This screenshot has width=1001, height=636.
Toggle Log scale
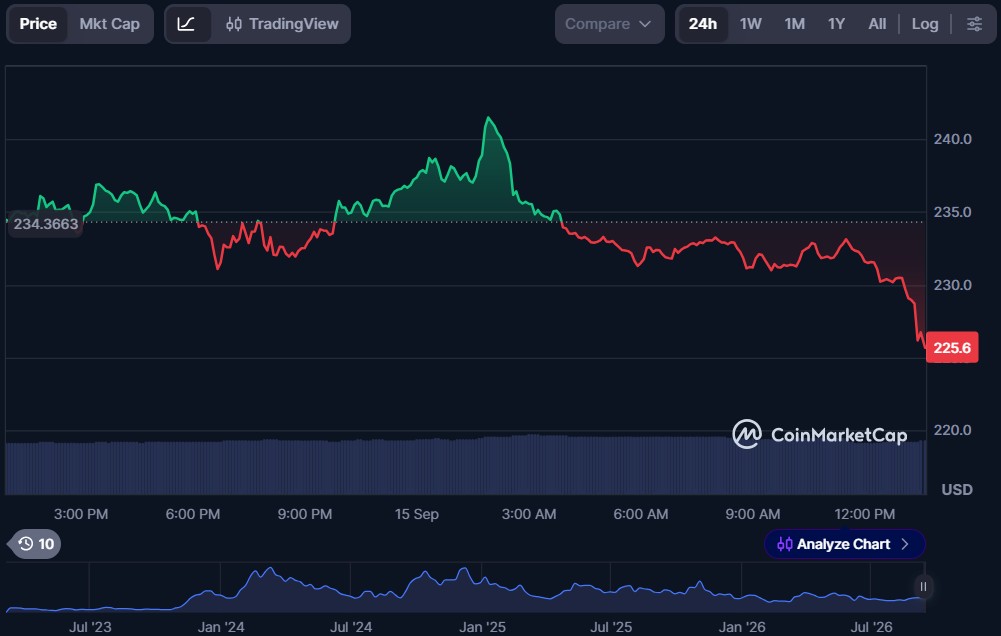point(924,24)
